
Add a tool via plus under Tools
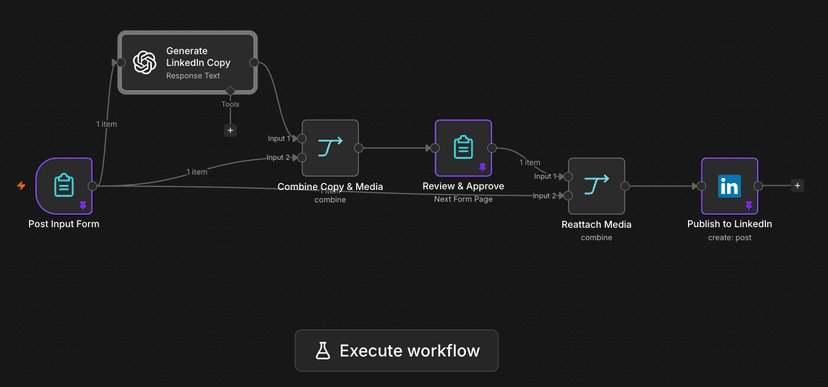pos(230,130)
